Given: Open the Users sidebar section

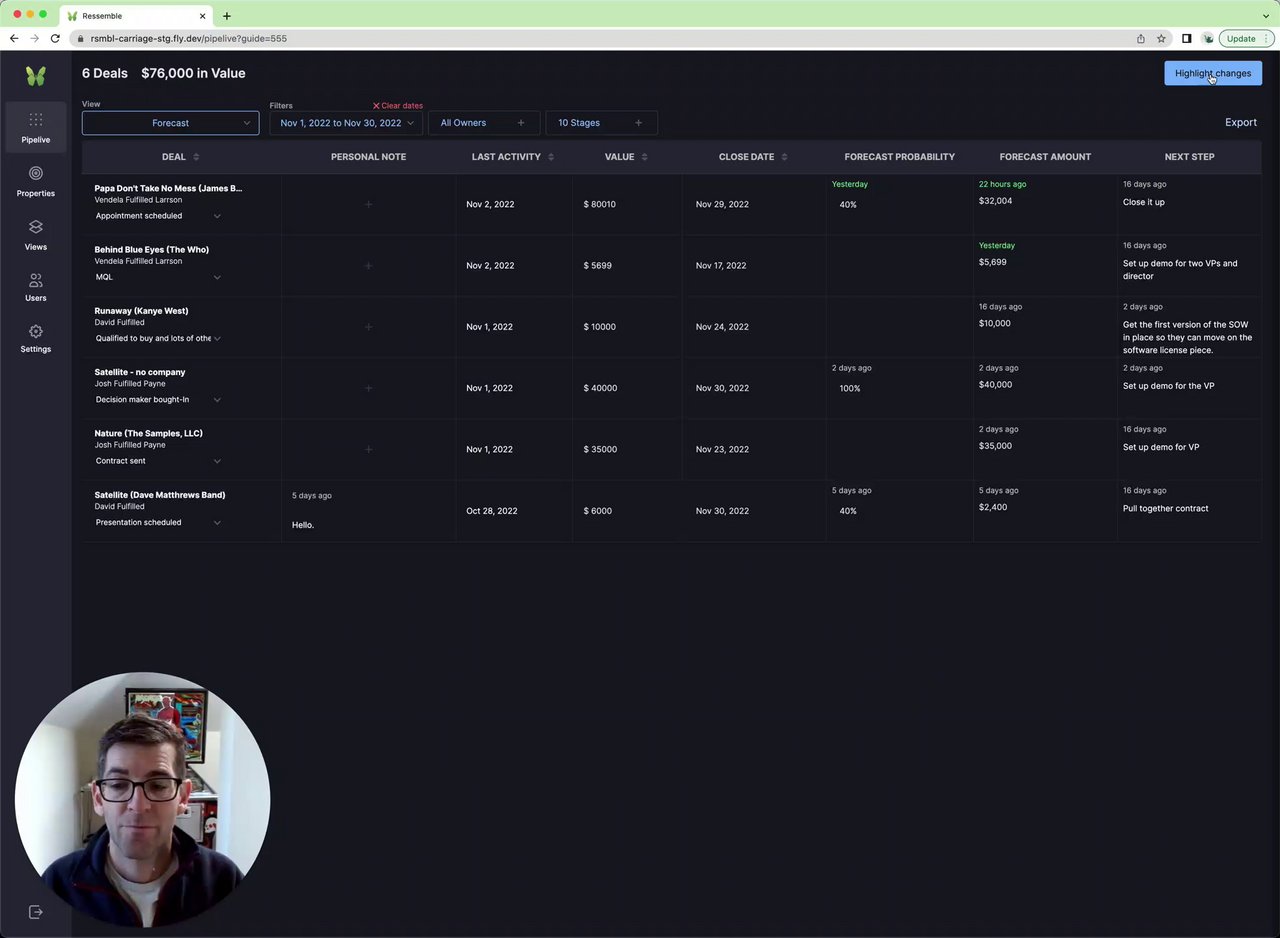Looking at the screenshot, I should click(36, 287).
